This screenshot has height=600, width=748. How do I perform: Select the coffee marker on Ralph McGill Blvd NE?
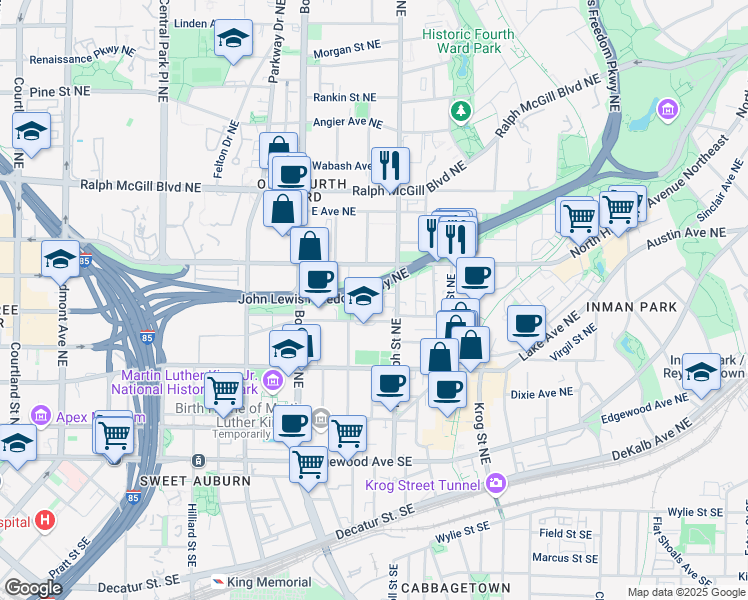pos(292,176)
